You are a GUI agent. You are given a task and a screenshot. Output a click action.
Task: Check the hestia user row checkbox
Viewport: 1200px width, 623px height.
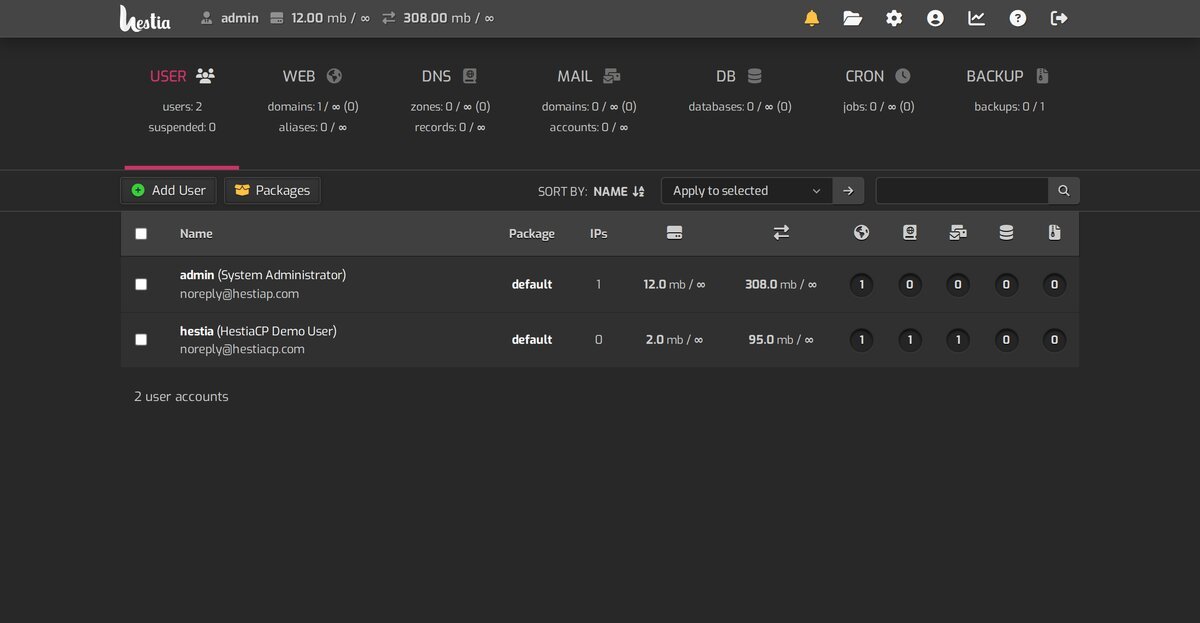(x=141, y=339)
